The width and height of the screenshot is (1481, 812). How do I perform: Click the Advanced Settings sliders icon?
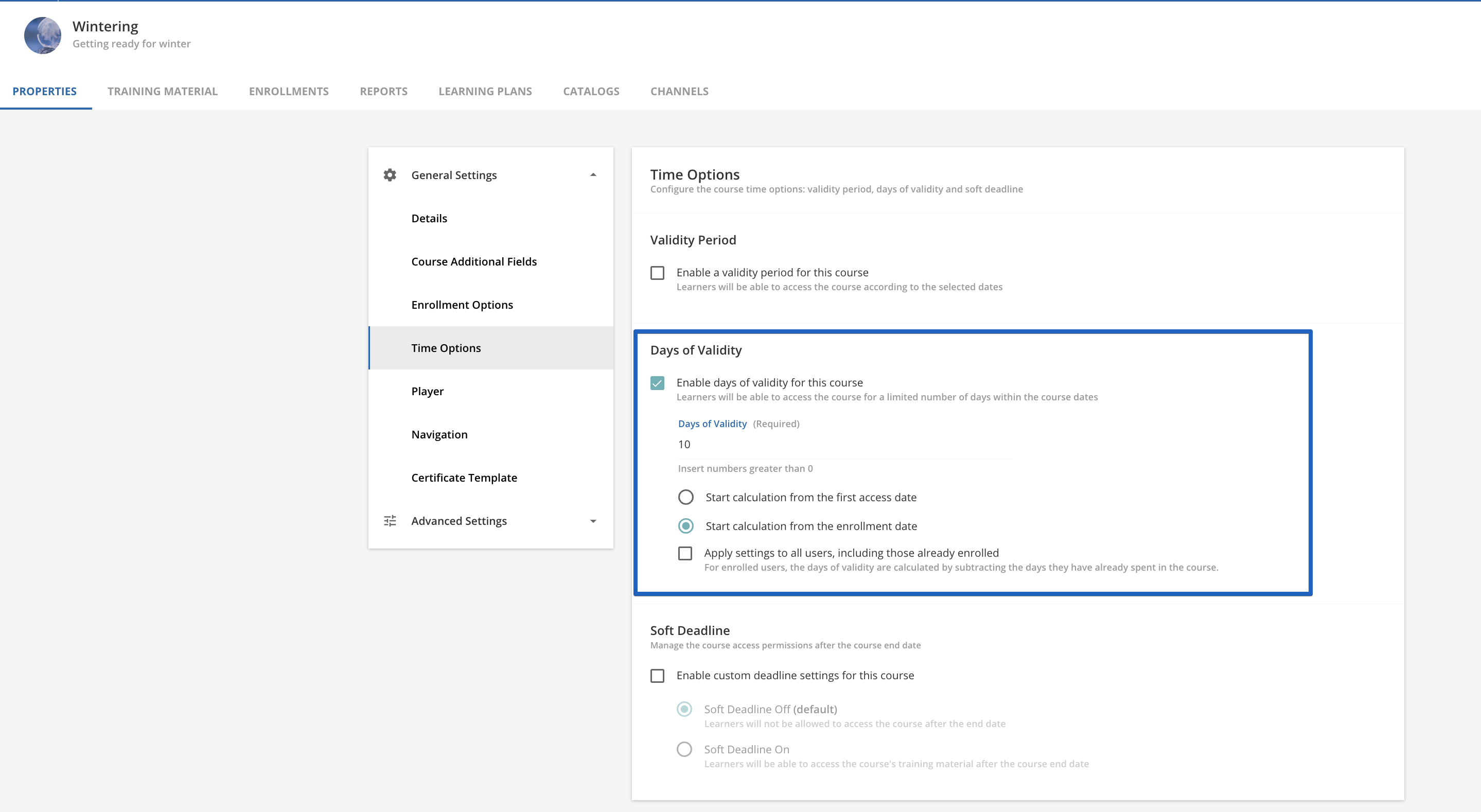tap(390, 521)
